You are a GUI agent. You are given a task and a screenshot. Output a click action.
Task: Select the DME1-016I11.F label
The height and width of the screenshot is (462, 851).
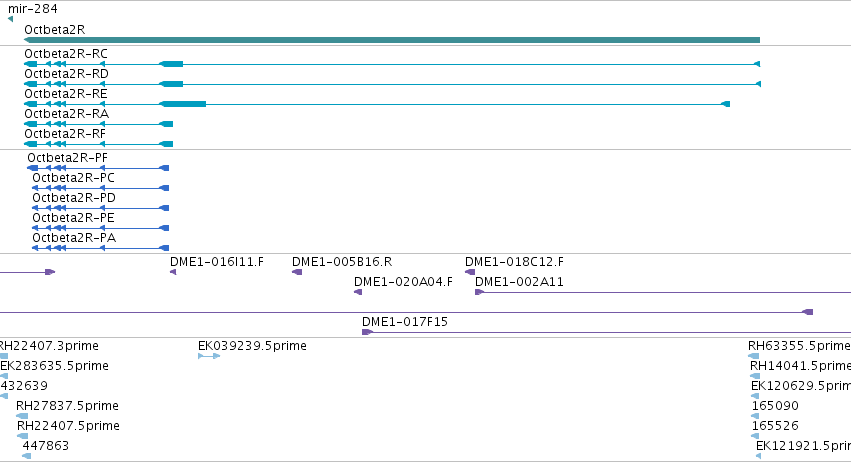tap(217, 262)
